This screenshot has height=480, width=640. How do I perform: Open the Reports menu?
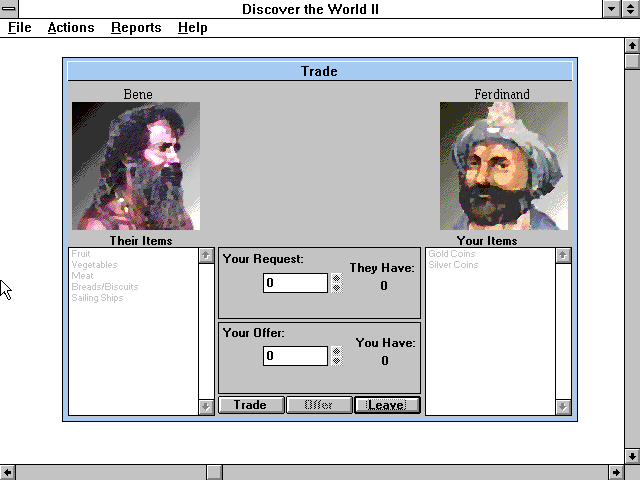point(136,27)
